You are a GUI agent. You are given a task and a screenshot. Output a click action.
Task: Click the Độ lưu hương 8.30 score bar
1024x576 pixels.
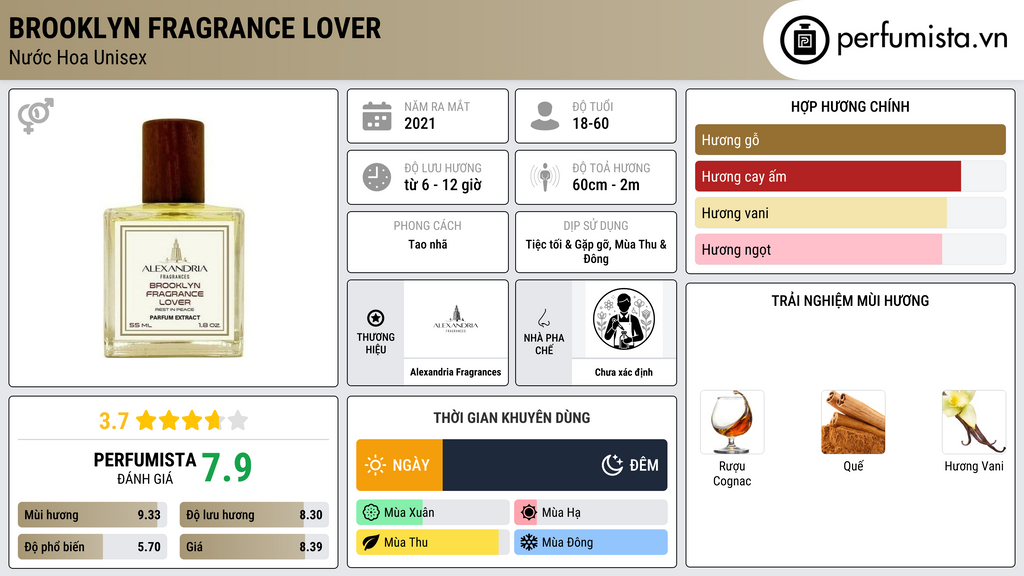point(254,515)
